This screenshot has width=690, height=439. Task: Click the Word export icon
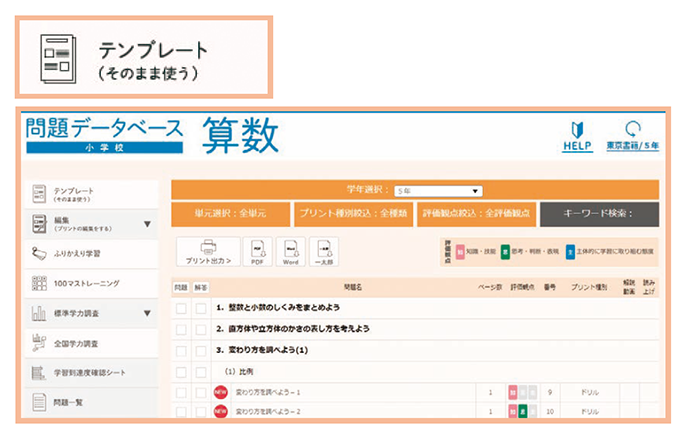(x=290, y=251)
